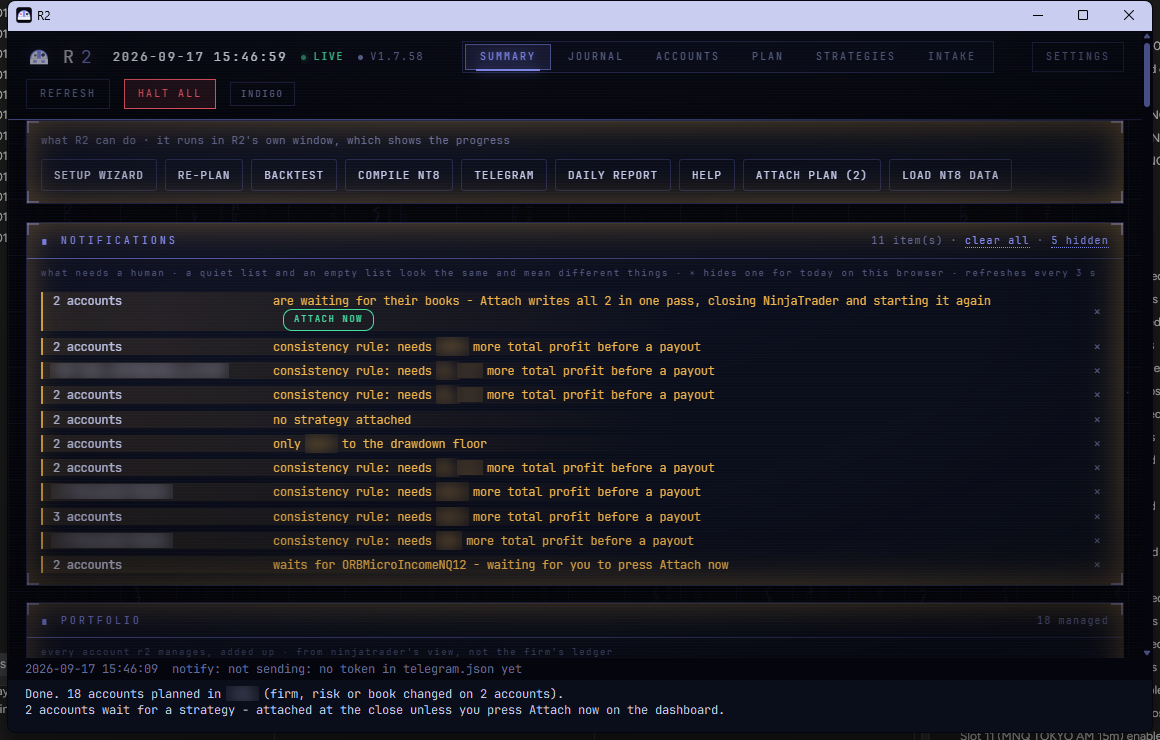Go to the Accounts tab
The image size is (1160, 740).
(x=687, y=57)
